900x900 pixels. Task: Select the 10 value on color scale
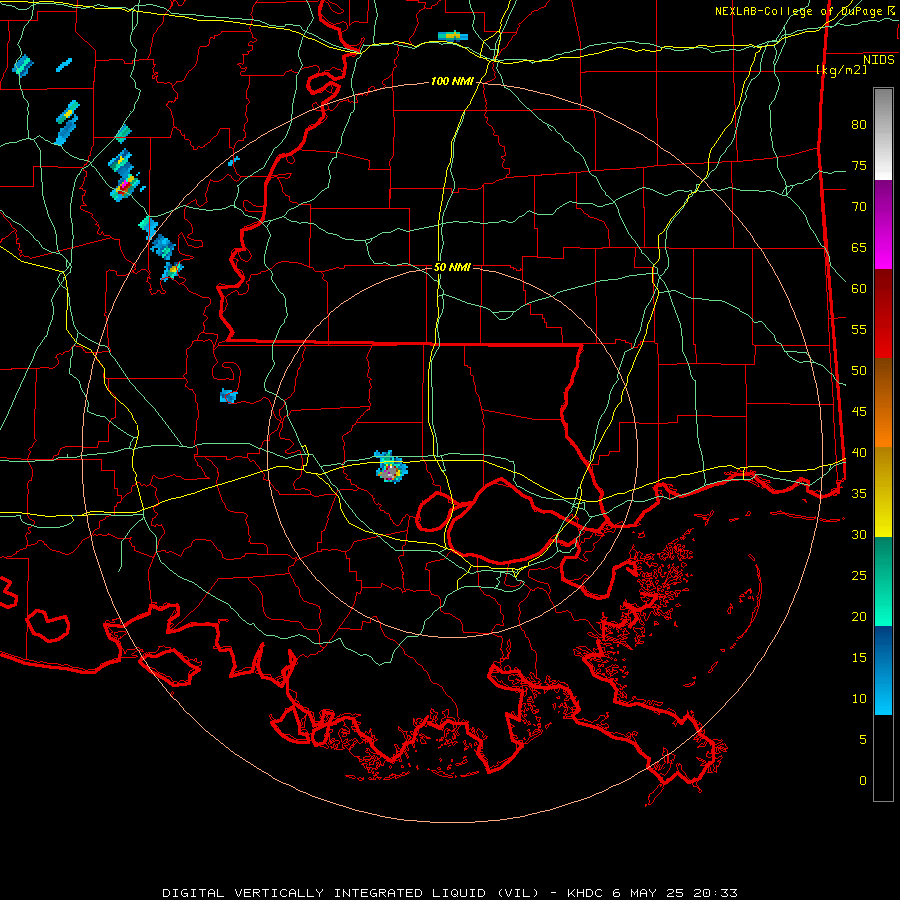tap(859, 699)
